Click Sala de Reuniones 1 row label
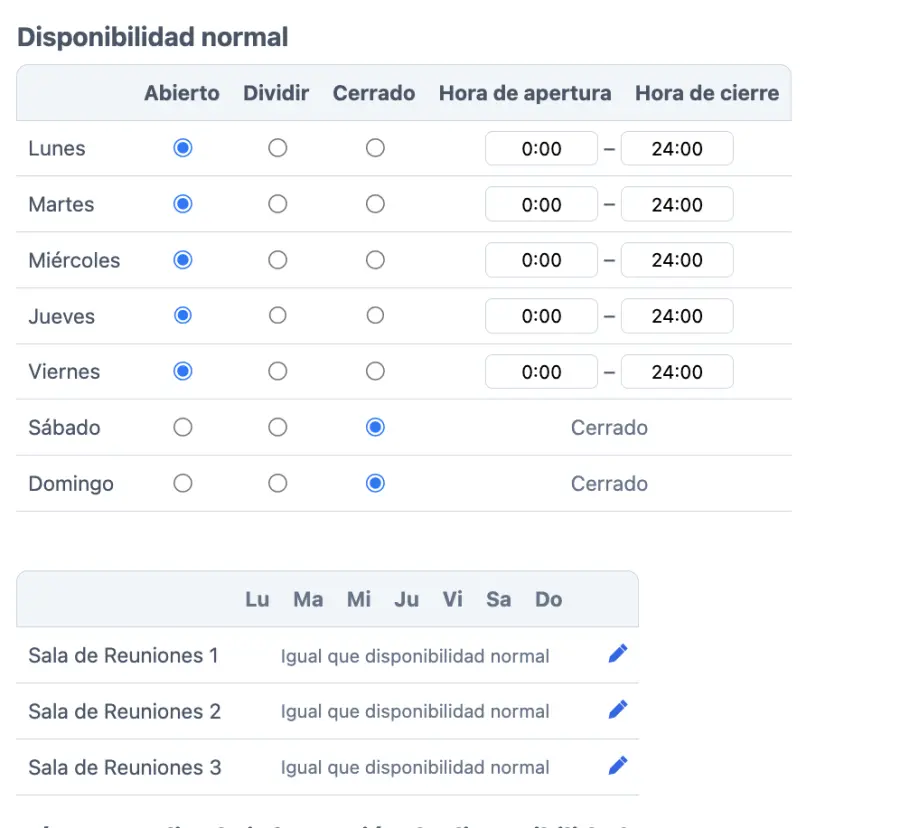Viewport: 900px width, 828px height. click(123, 656)
